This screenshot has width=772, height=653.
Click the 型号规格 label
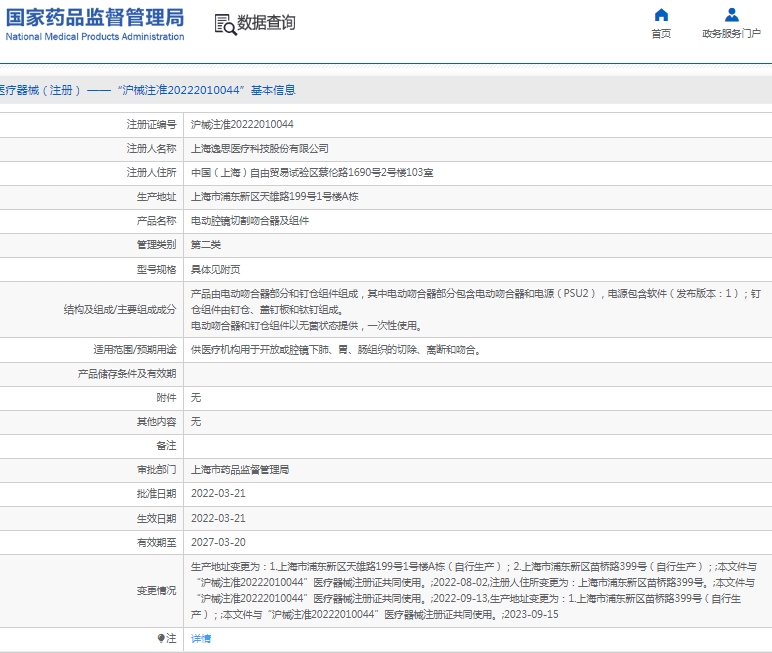pos(157,270)
